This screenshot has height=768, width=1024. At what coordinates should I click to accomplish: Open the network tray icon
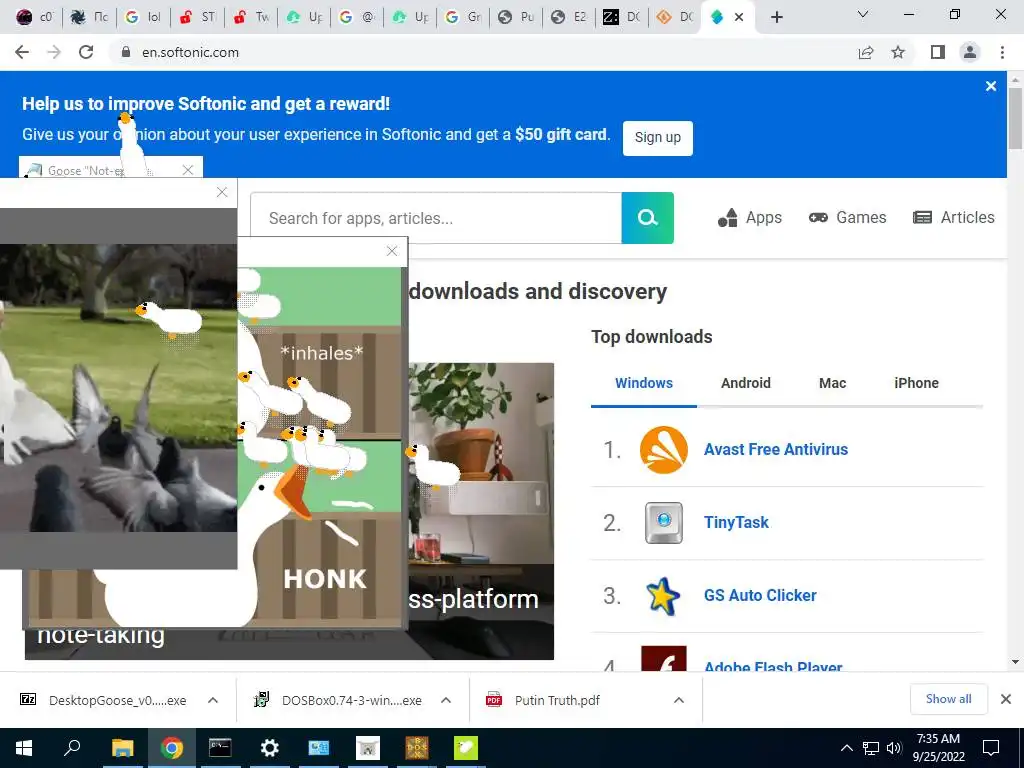[871, 748]
